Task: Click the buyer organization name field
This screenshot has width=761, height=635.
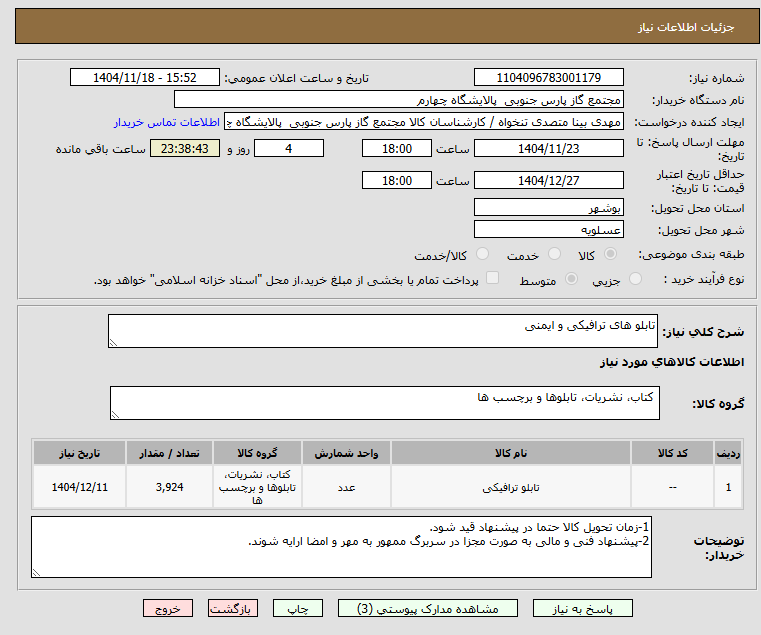Action: (399, 100)
